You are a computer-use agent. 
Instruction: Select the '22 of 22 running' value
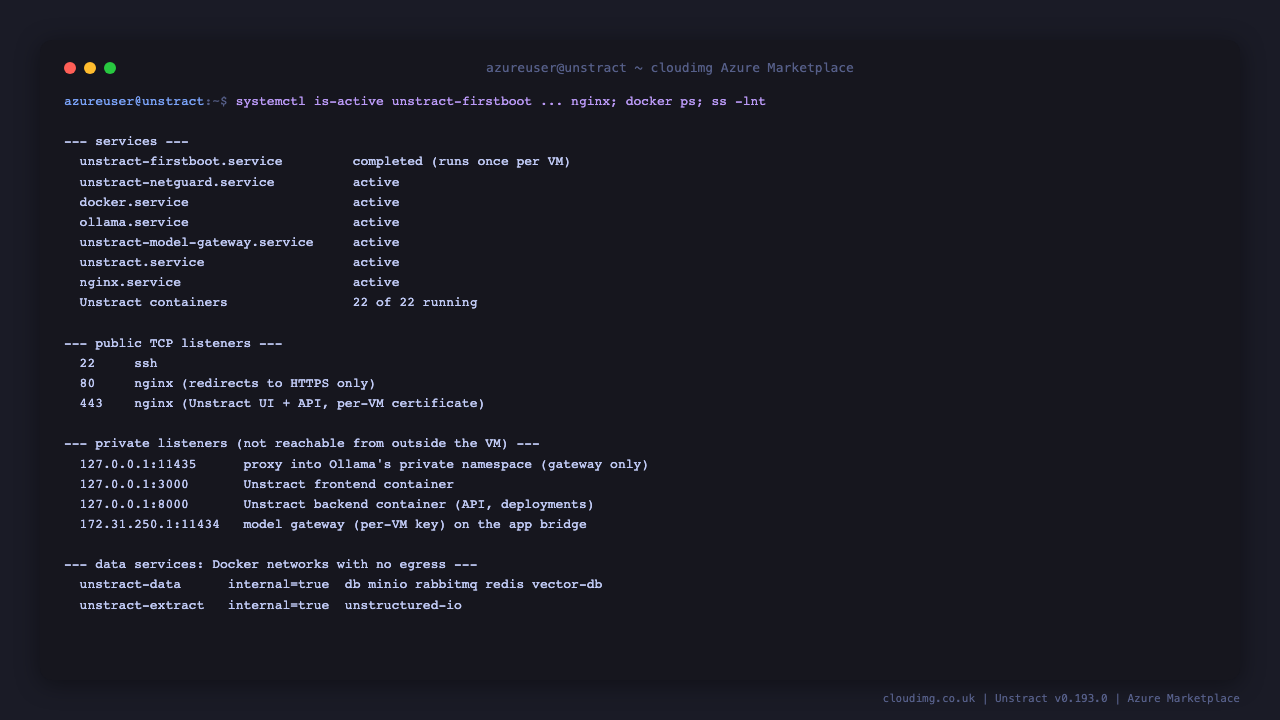(415, 302)
